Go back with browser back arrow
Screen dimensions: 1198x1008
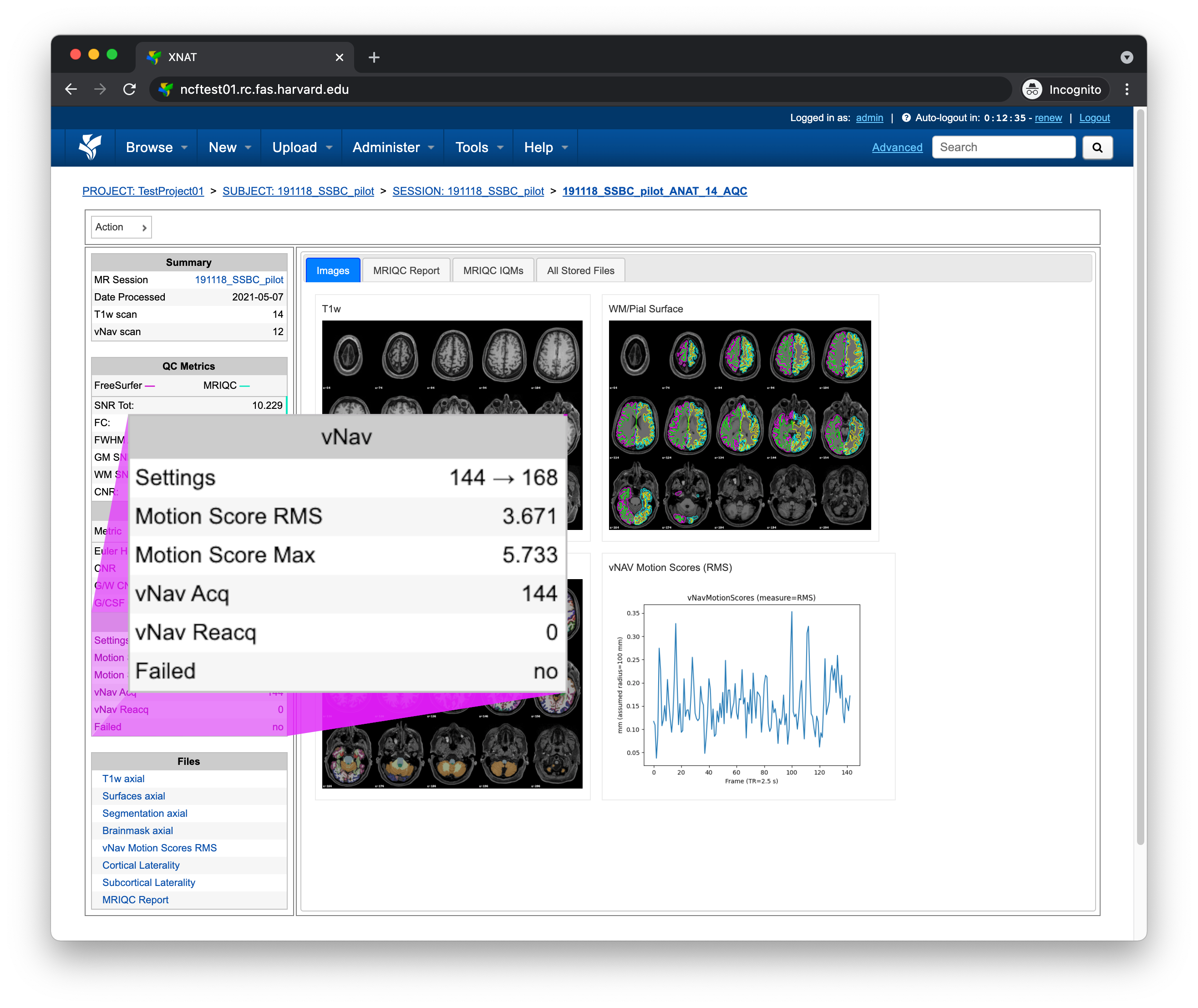click(71, 89)
